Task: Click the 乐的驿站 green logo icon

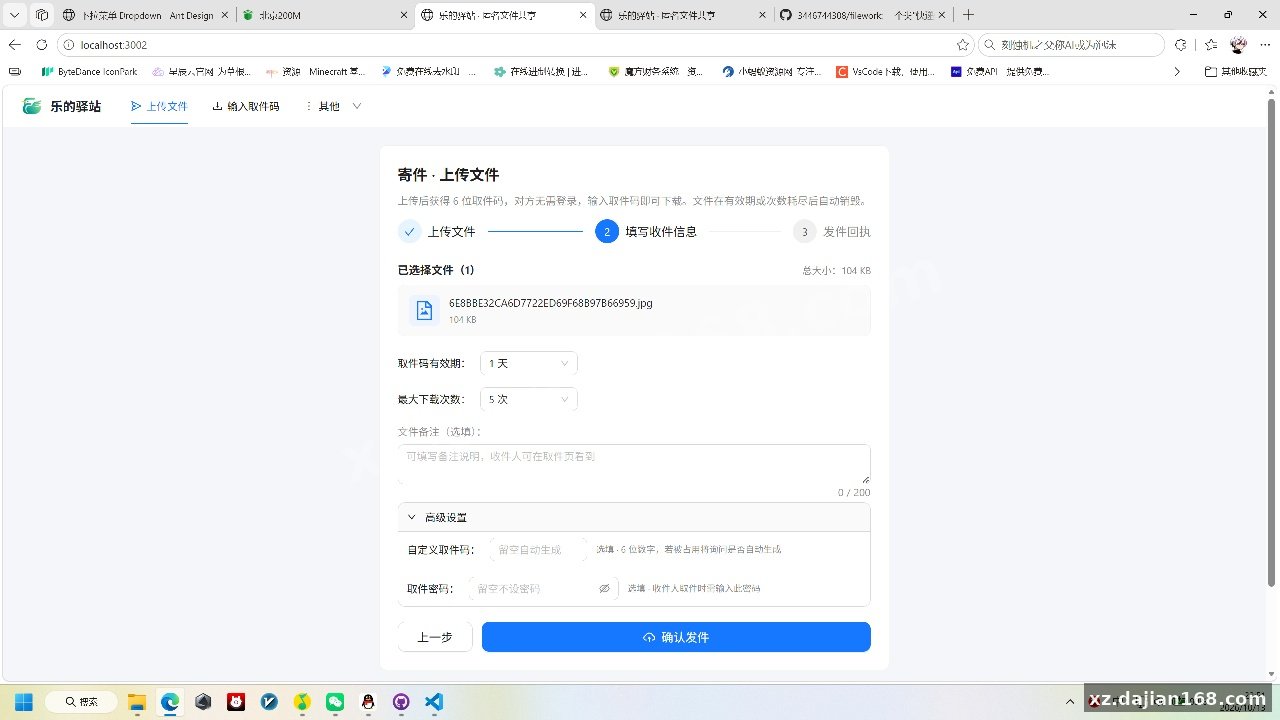Action: click(x=32, y=106)
